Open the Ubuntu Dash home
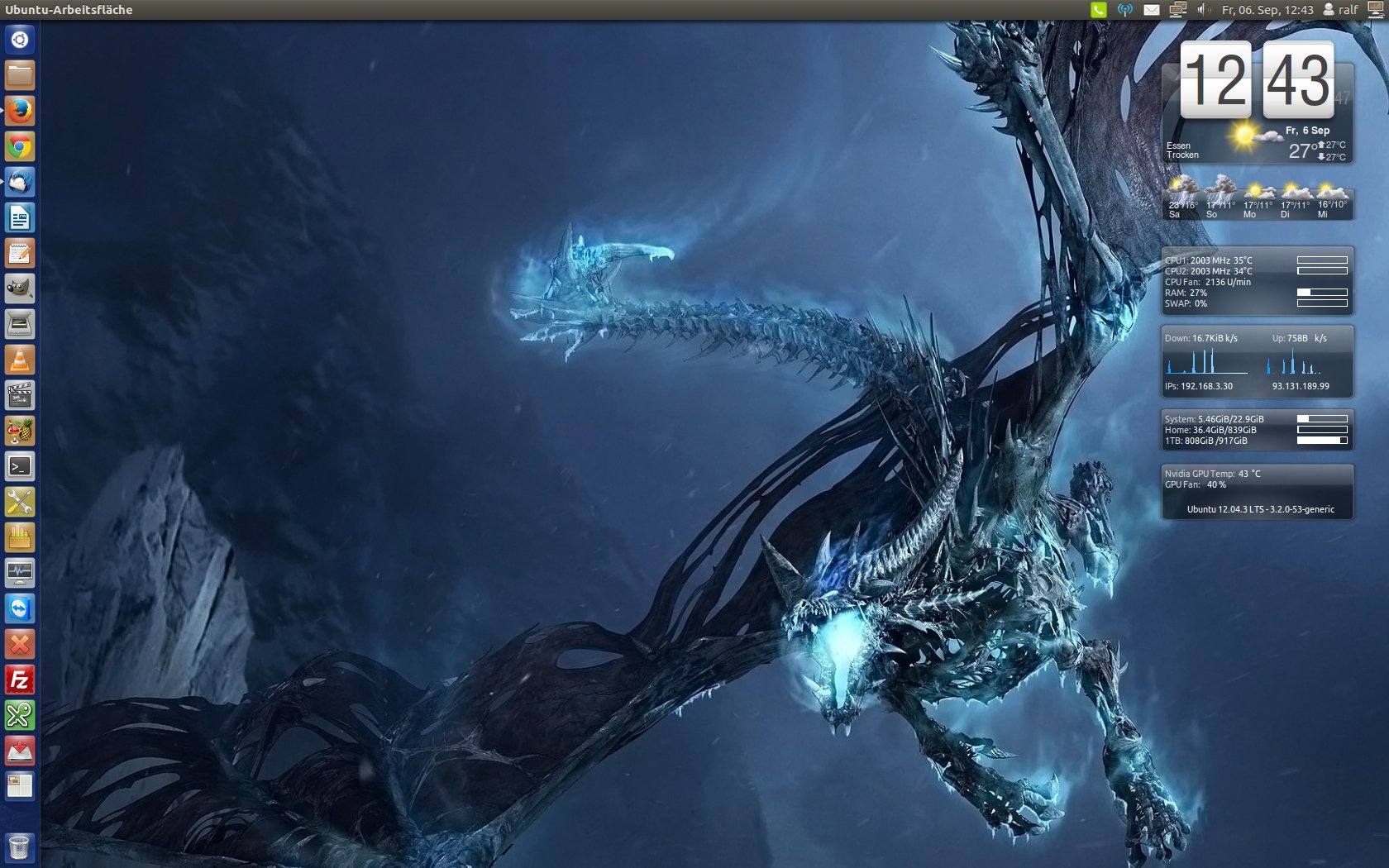 [20, 40]
